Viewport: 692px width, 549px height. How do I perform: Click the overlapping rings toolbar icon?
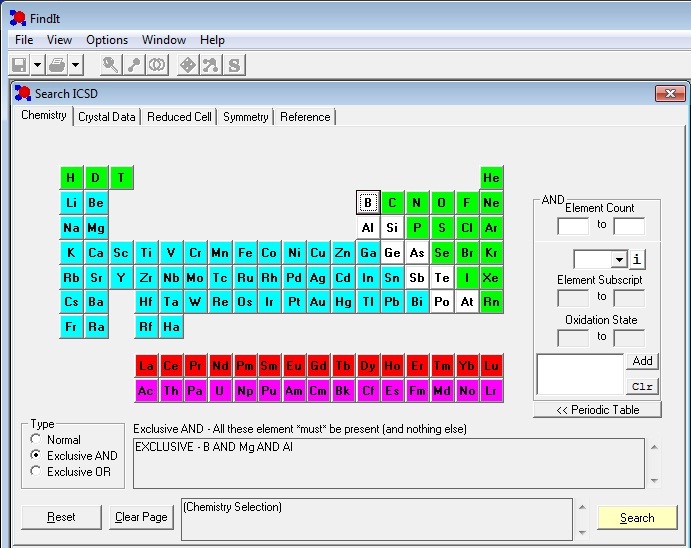[x=157, y=65]
